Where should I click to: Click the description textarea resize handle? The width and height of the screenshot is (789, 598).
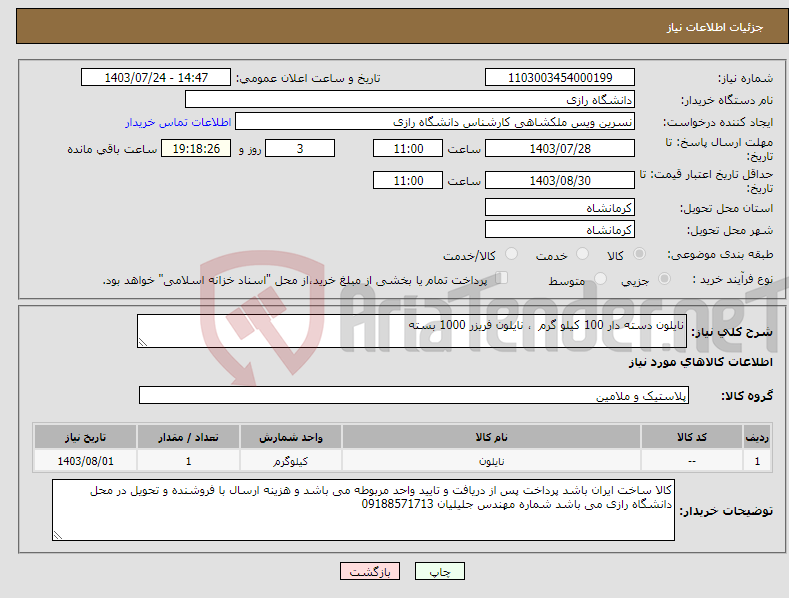click(143, 342)
